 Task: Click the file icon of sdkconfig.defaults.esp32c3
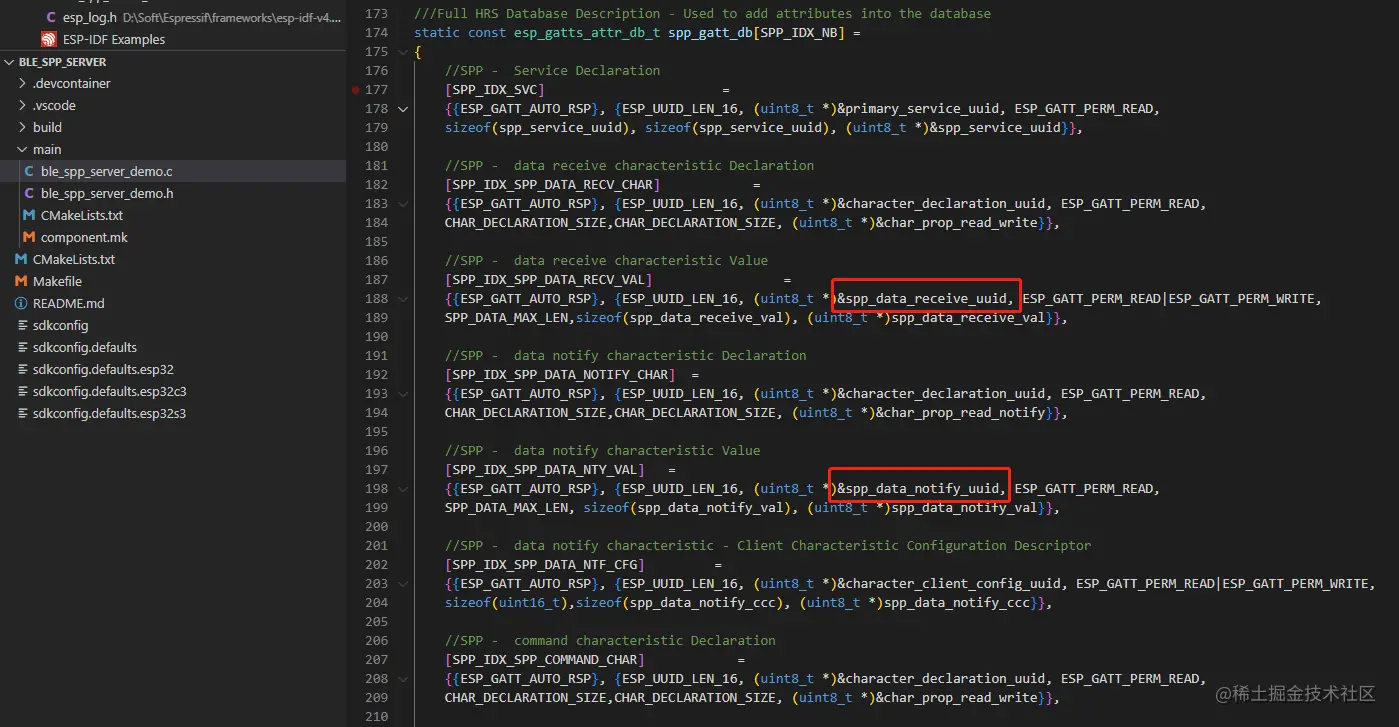(x=21, y=392)
